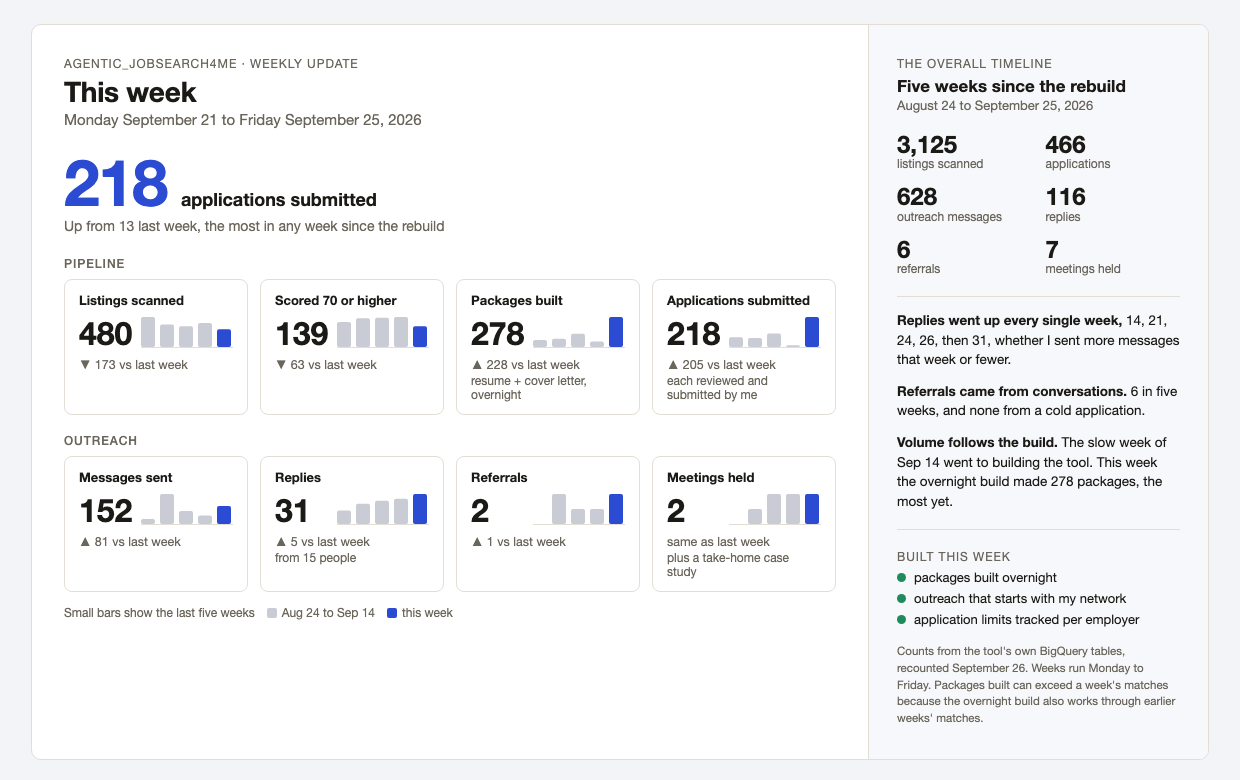Click the Messages sent mini bar chart

(x=186, y=509)
